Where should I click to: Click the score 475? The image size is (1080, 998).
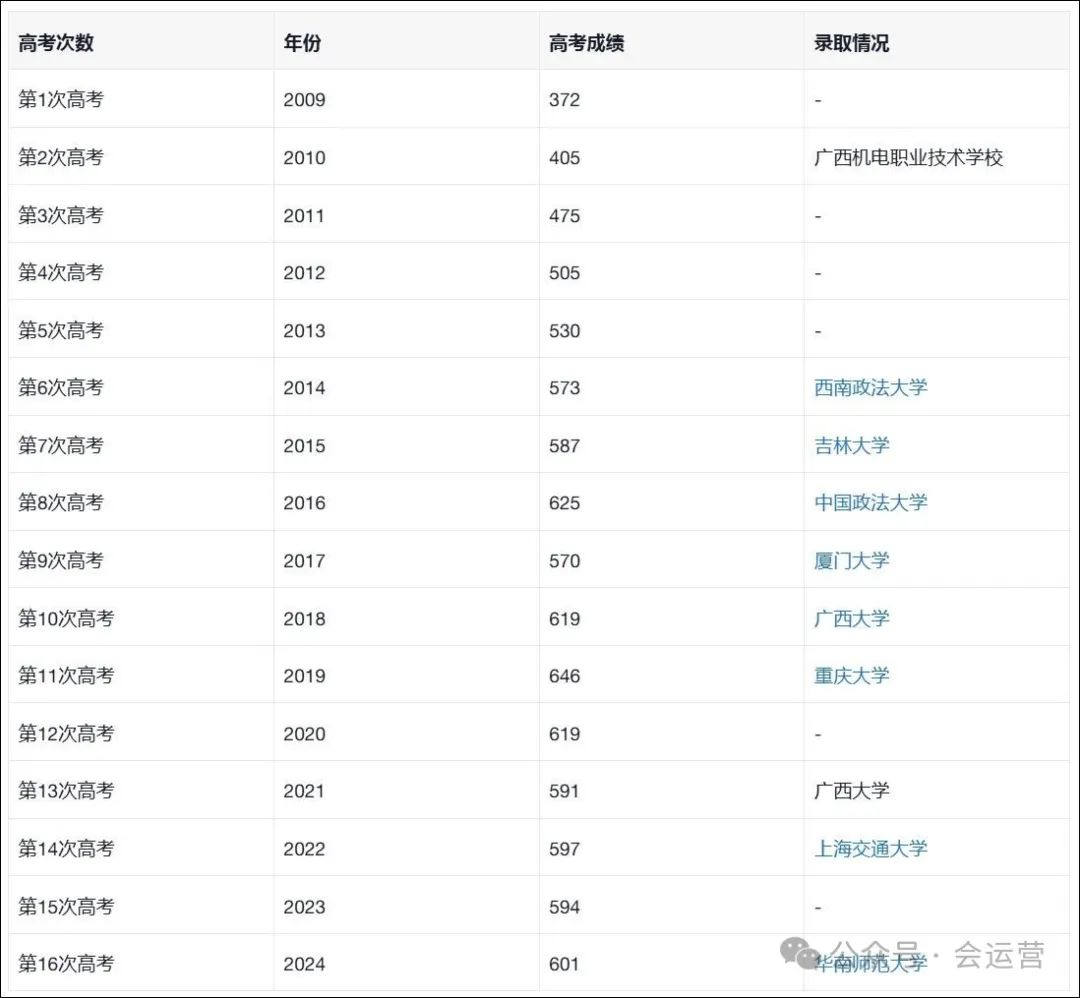click(x=564, y=216)
